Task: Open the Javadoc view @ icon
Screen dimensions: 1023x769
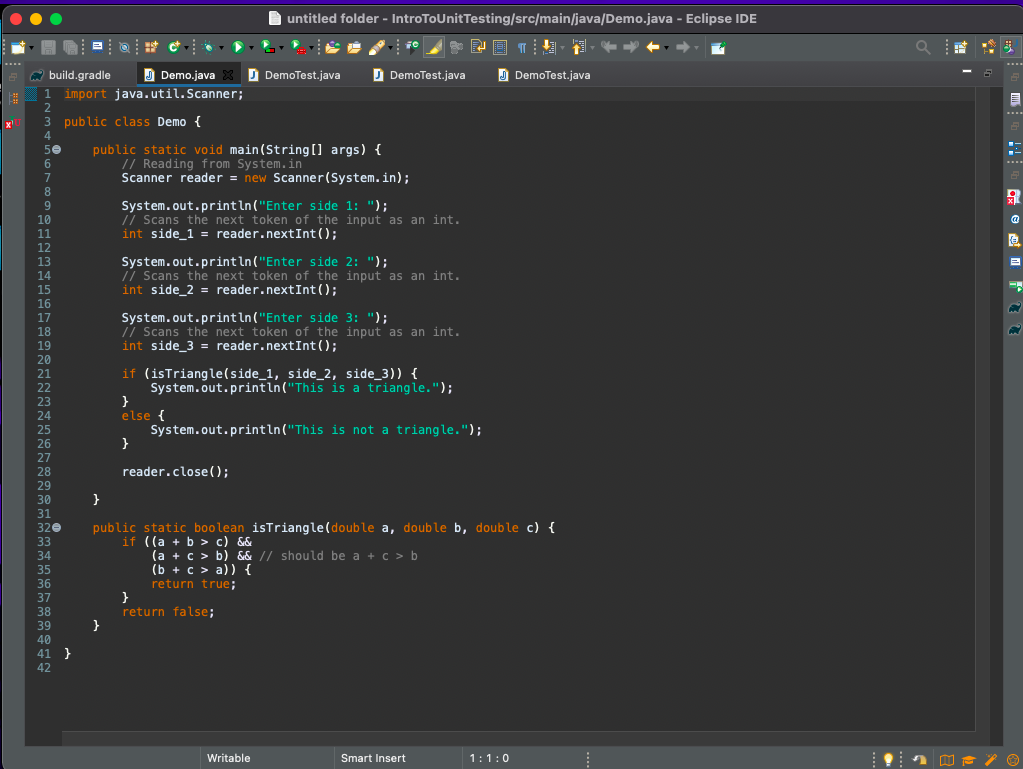Action: click(x=1015, y=219)
